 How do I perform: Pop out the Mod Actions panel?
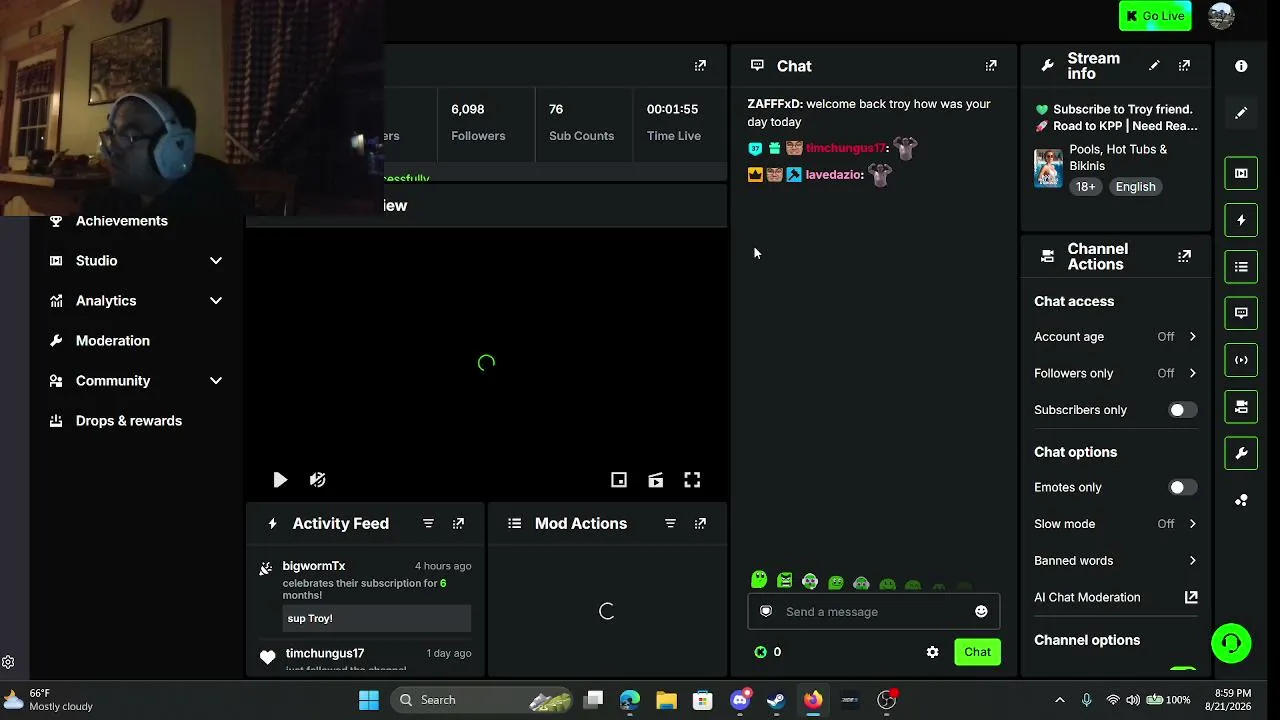(x=700, y=524)
